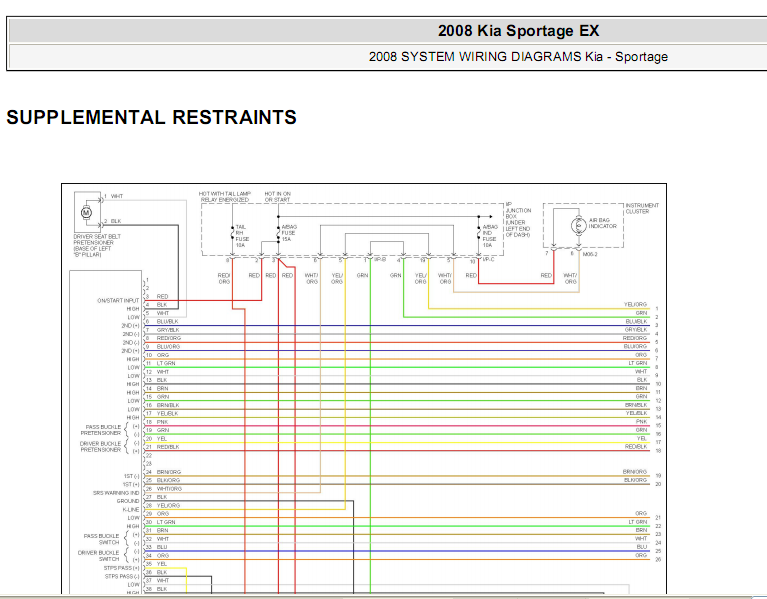Click the "GROUND" pin label
The image size is (767, 599).
pyautogui.click(x=128, y=501)
